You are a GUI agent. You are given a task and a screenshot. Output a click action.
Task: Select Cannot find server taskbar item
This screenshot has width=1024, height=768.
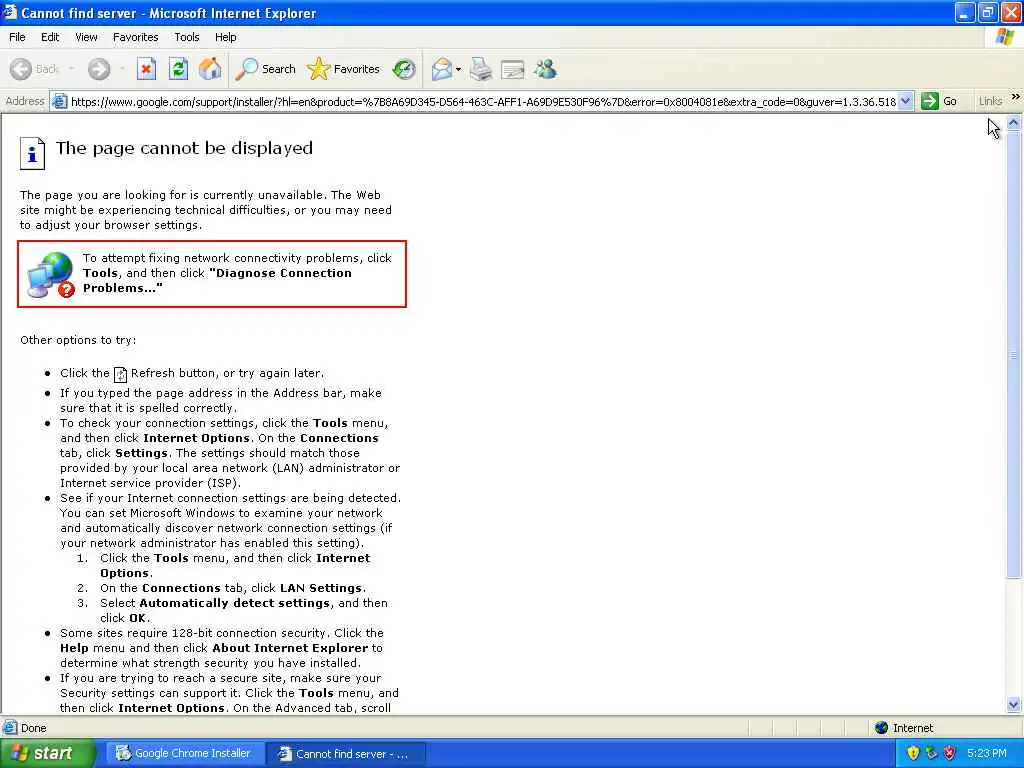pyautogui.click(x=347, y=754)
